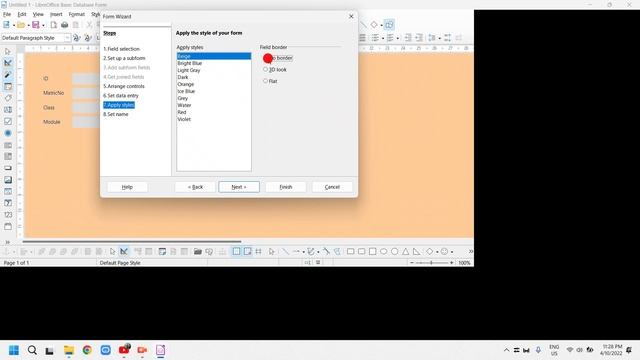Insert an image control from left toolbar
Image resolution: width=640 pixels, height=360 pixels.
[8, 180]
